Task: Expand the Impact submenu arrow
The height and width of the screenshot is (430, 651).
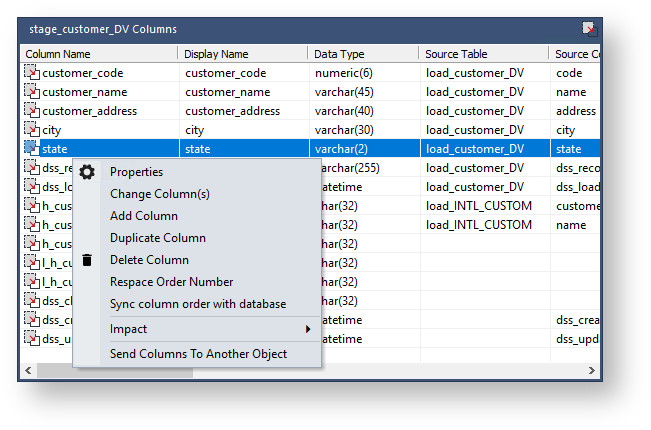Action: tap(308, 329)
